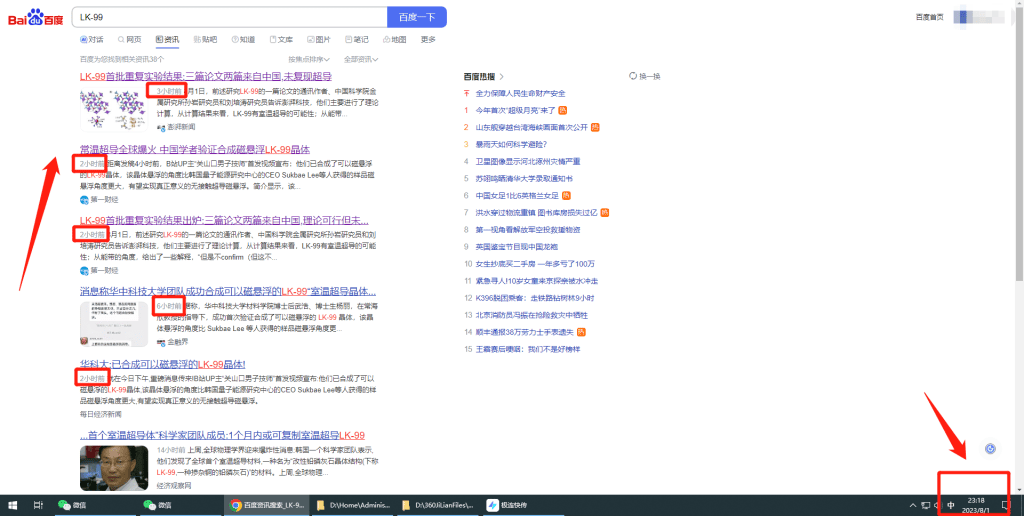Open the first WeChat taskbar app
Image resolution: width=1024 pixels, height=516 pixels.
[x=72, y=505]
